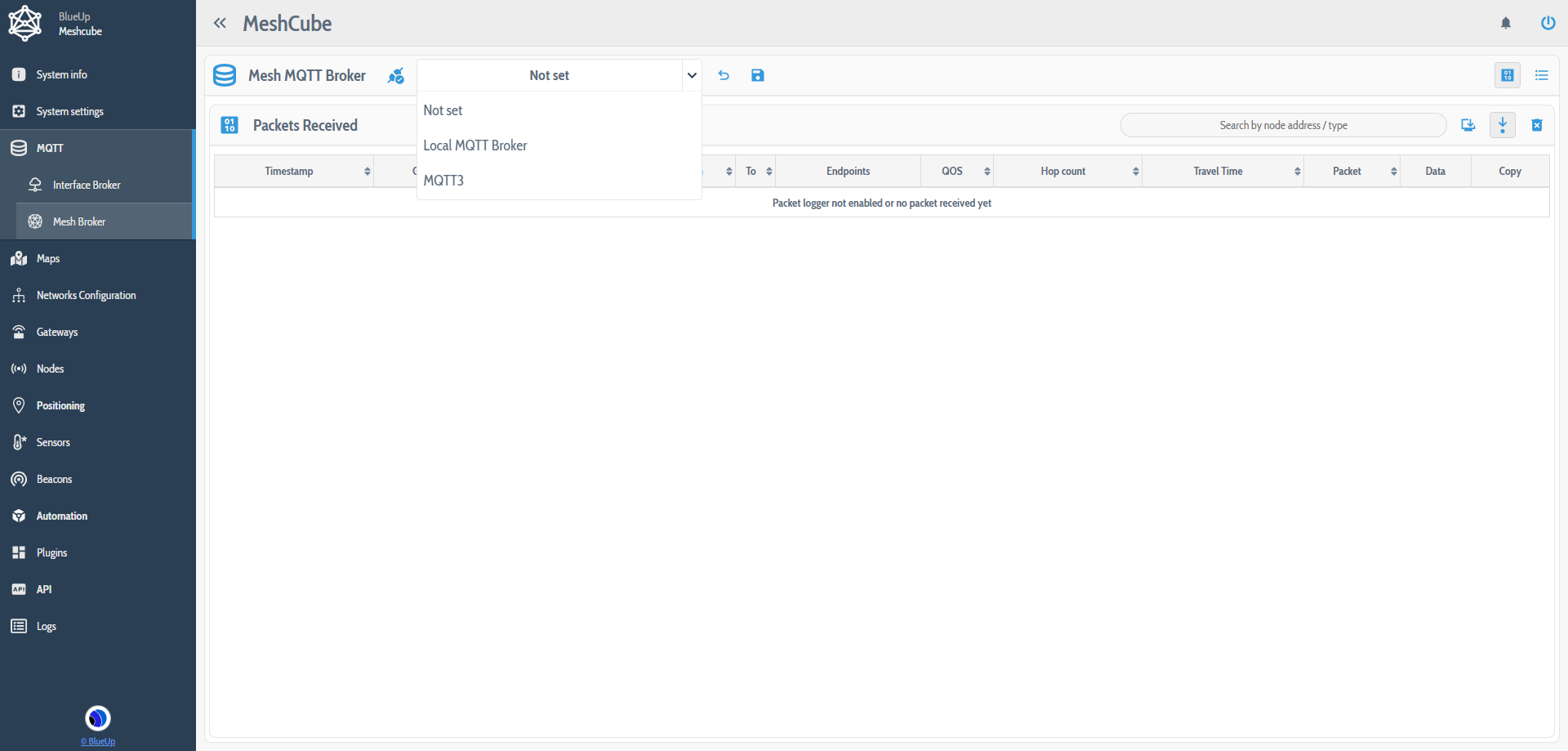Undo changes using the revert arrow icon
This screenshot has width=1568, height=751.
[724, 75]
